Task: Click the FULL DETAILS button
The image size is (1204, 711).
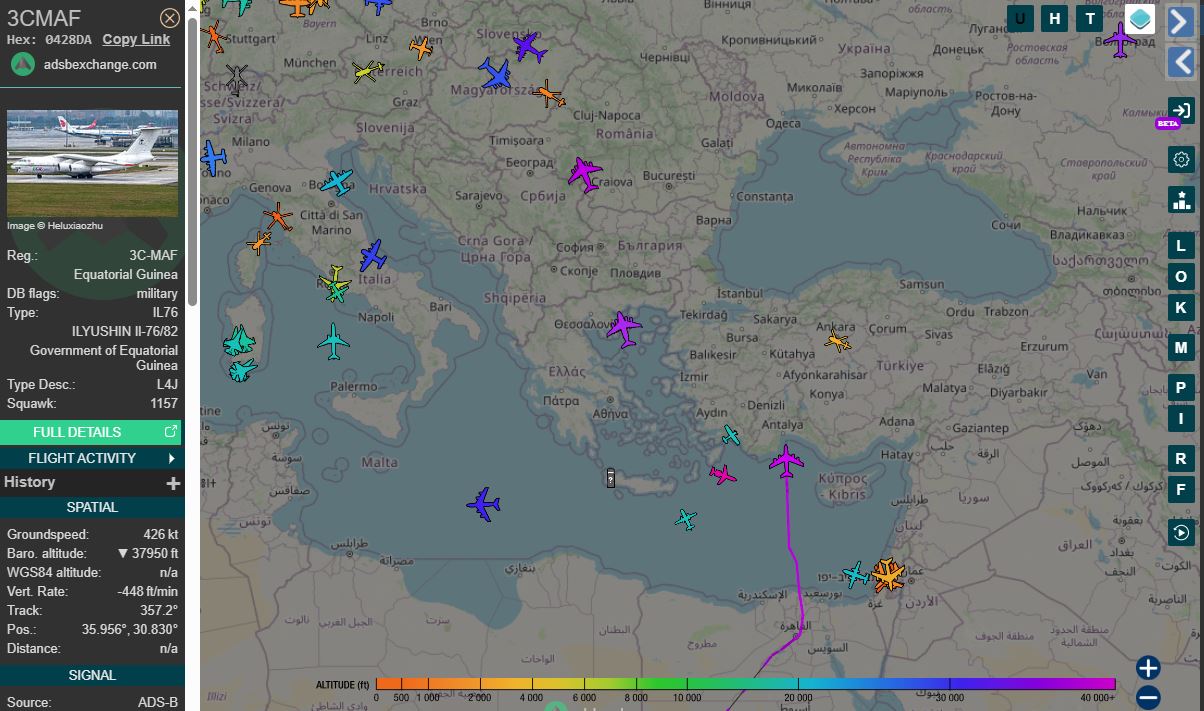Action: pos(91,432)
